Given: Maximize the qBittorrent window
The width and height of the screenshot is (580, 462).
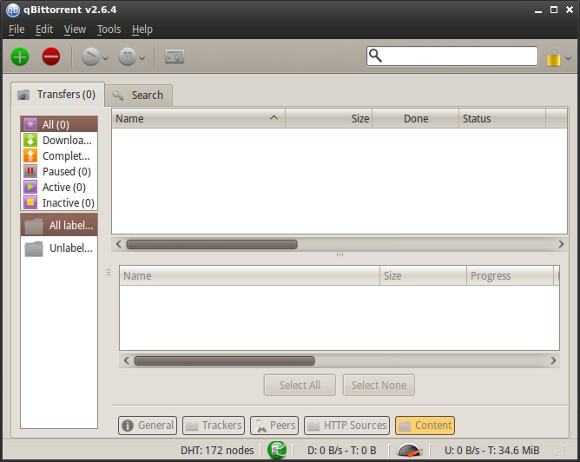Looking at the screenshot, I should pyautogui.click(x=554, y=10).
